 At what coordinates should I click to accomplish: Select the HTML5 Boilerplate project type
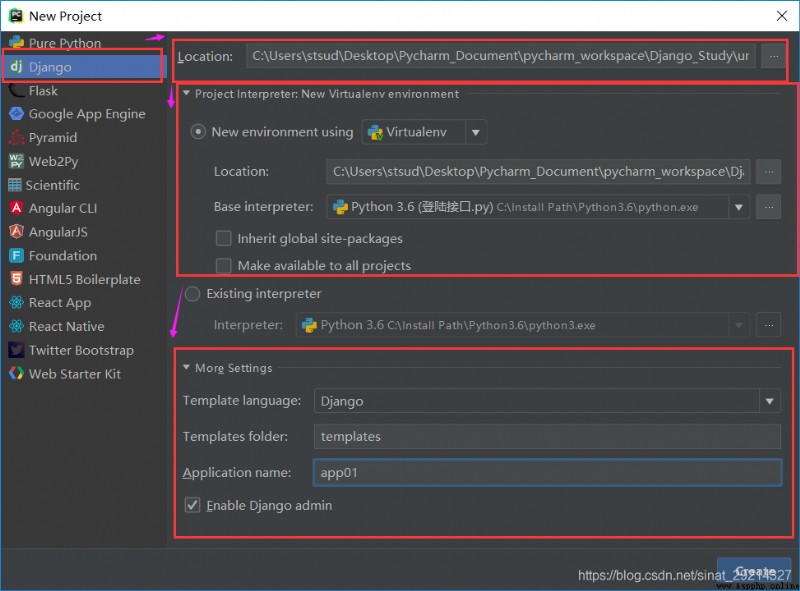[84, 279]
